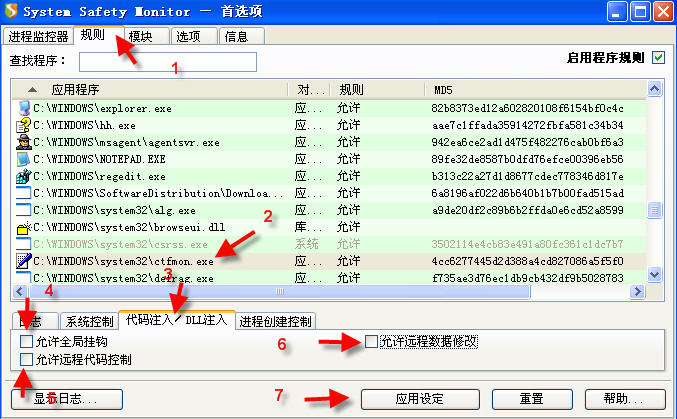Image resolution: width=677 pixels, height=419 pixels.
Task: Select the system32\csrss.exe row
Action: (x=329, y=244)
